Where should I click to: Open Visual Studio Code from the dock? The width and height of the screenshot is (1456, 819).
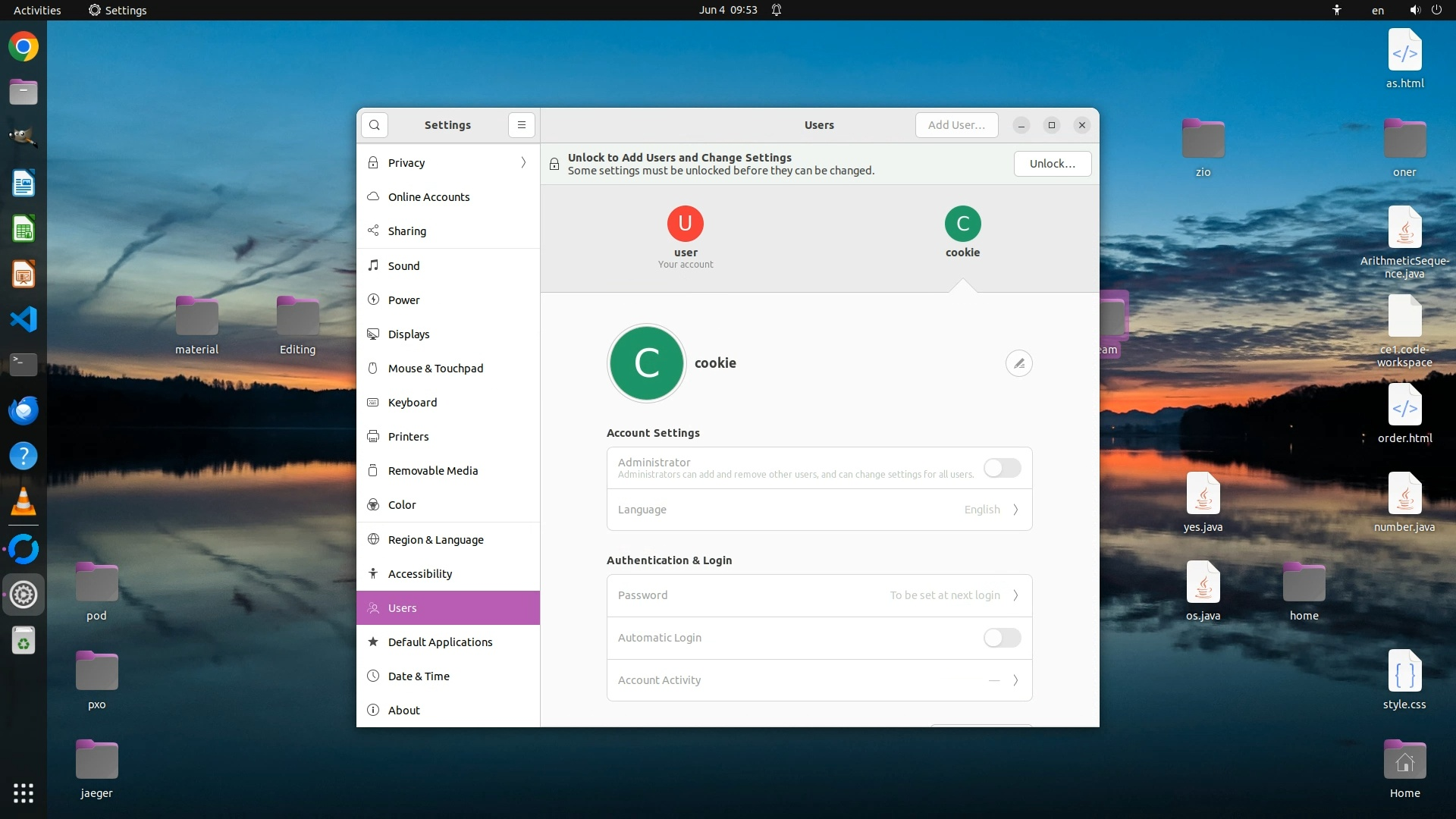click(x=24, y=319)
